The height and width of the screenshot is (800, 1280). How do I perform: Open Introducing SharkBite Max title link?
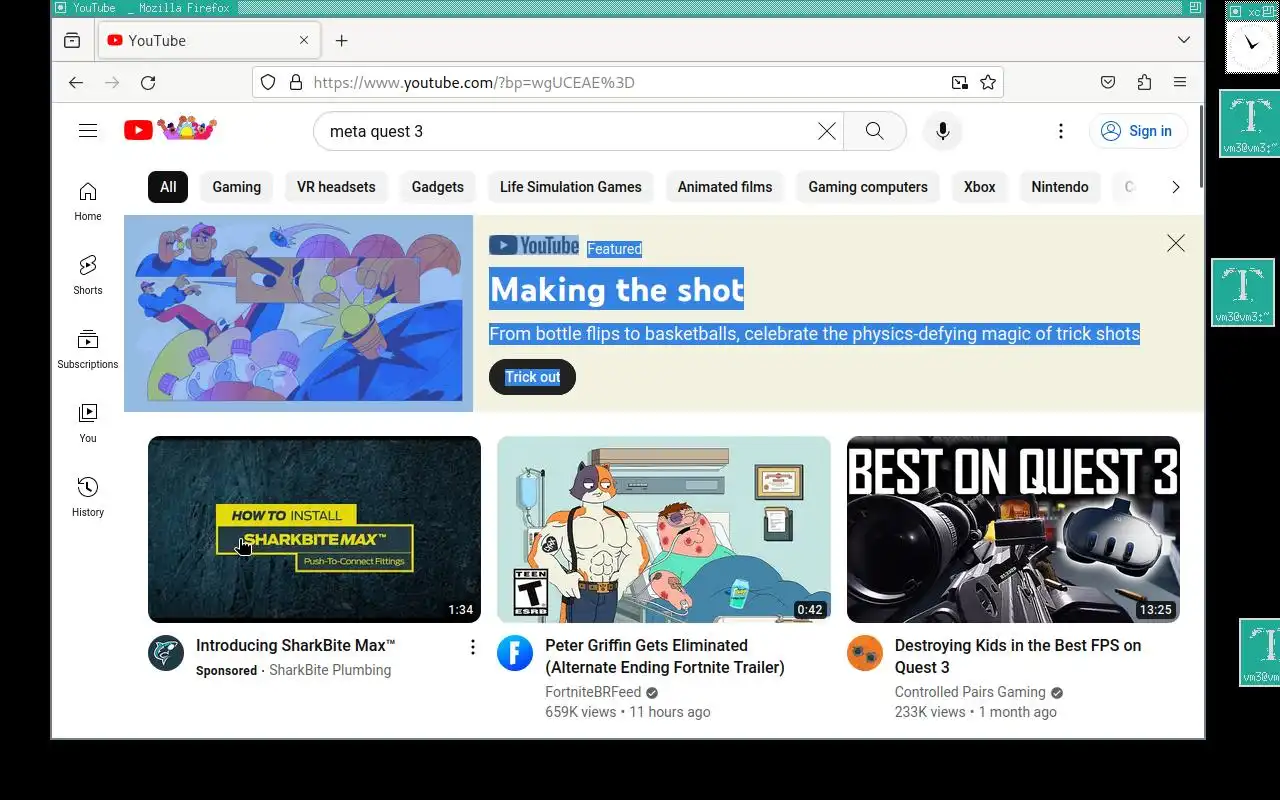click(x=296, y=645)
